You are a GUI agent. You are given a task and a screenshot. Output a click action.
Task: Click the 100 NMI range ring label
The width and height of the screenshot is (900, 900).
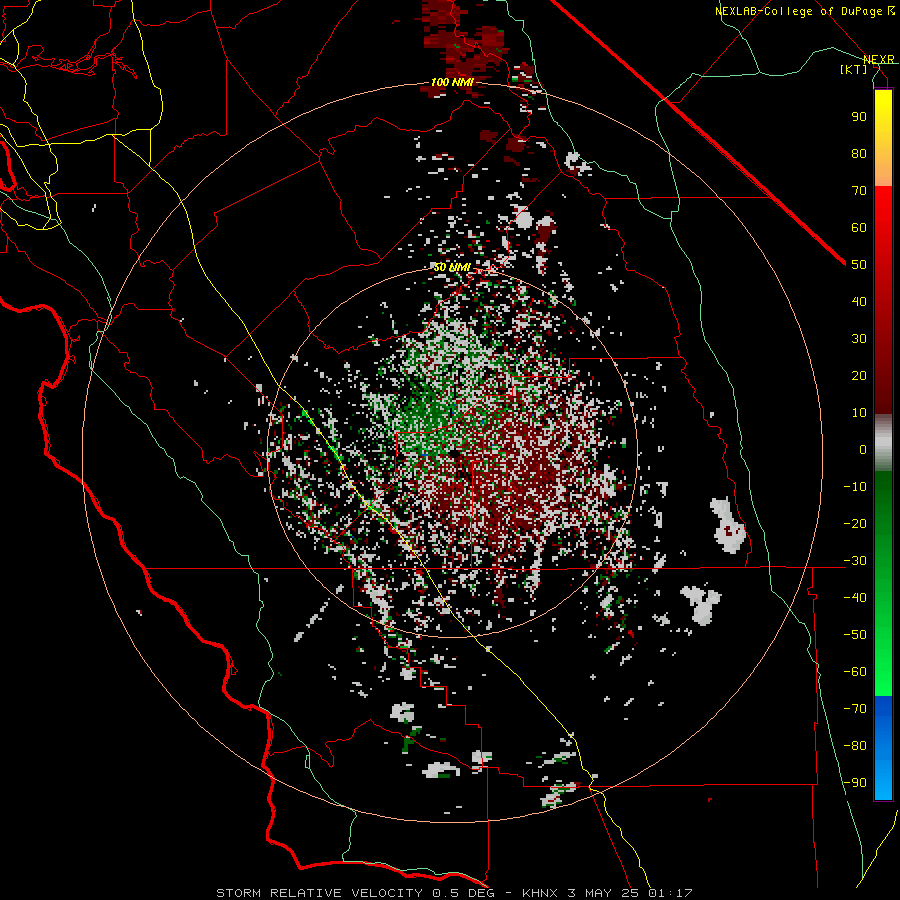(x=452, y=82)
